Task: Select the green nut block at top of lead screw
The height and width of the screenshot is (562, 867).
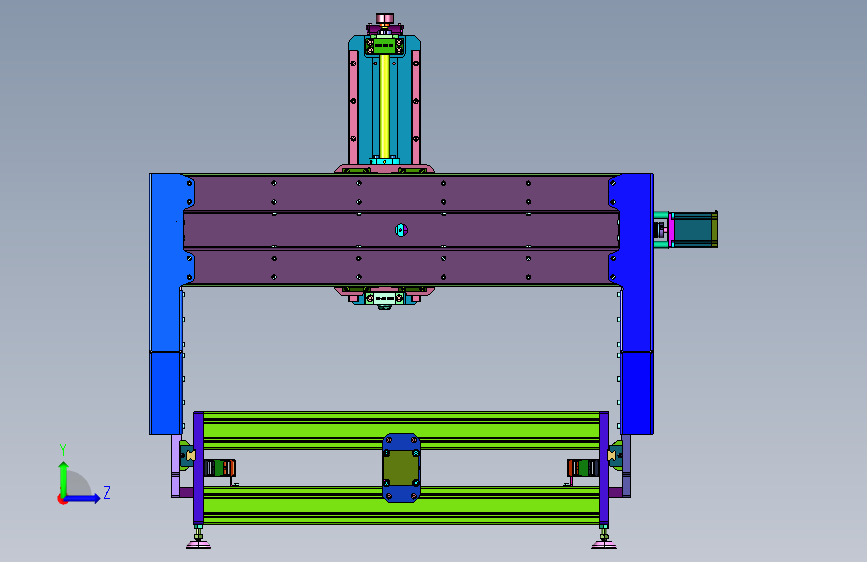Action: 384,45
